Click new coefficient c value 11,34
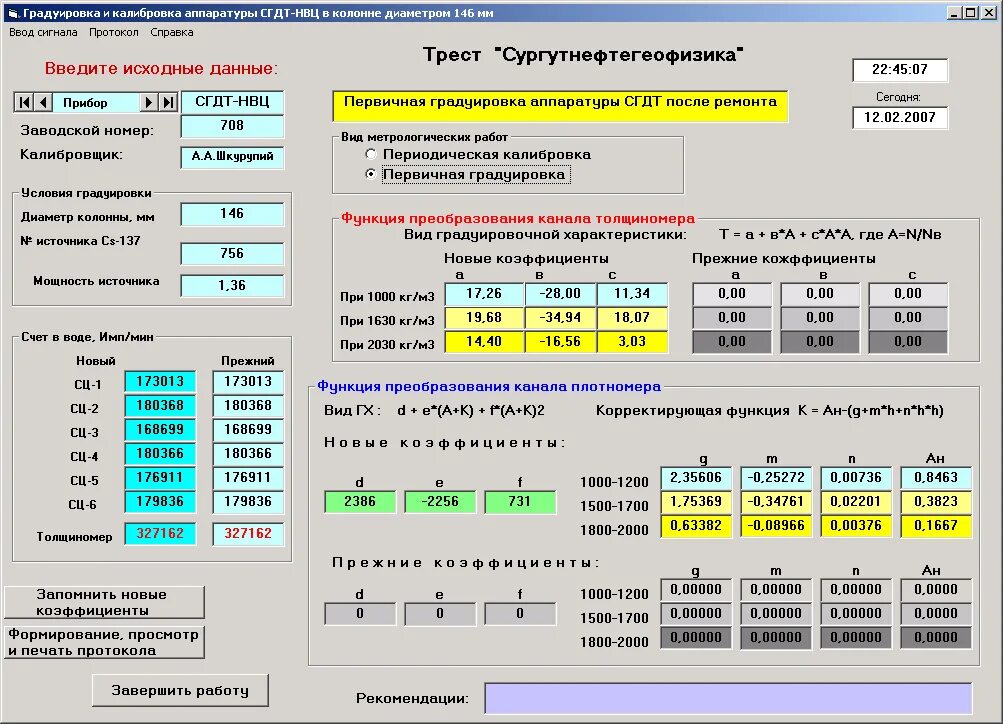 632,294
